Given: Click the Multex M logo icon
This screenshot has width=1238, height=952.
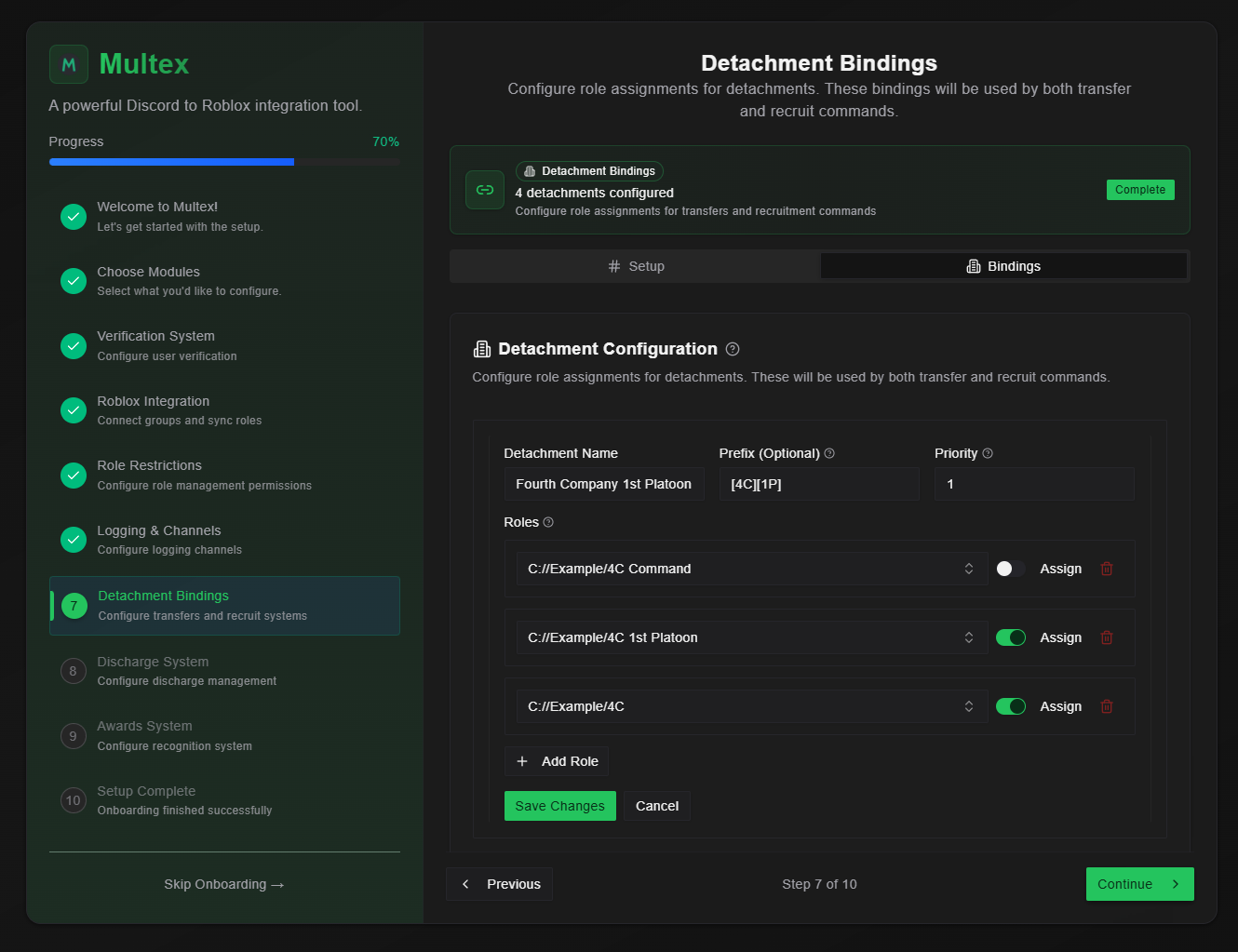Looking at the screenshot, I should click(69, 64).
